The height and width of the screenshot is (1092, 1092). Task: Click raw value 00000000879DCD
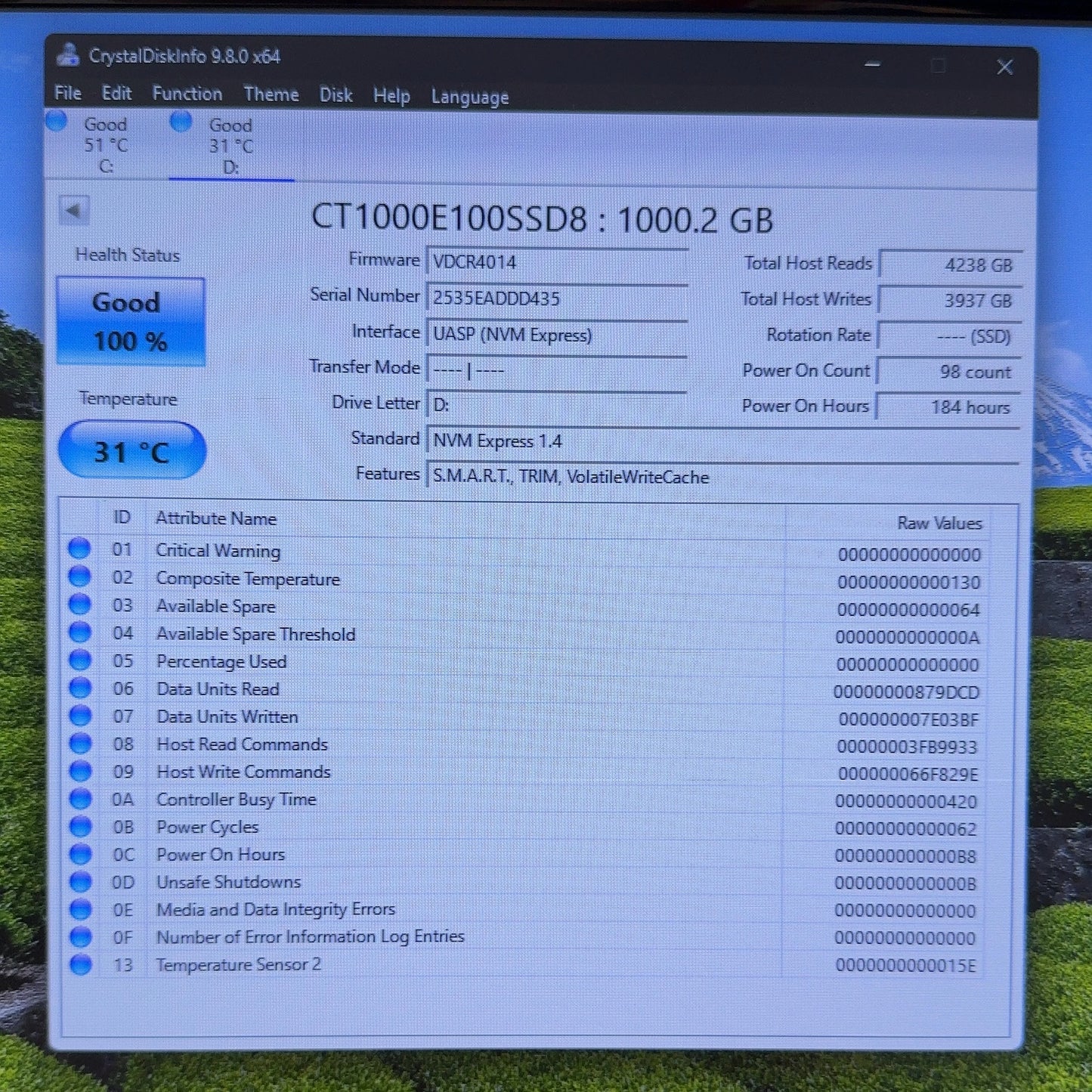click(x=907, y=692)
